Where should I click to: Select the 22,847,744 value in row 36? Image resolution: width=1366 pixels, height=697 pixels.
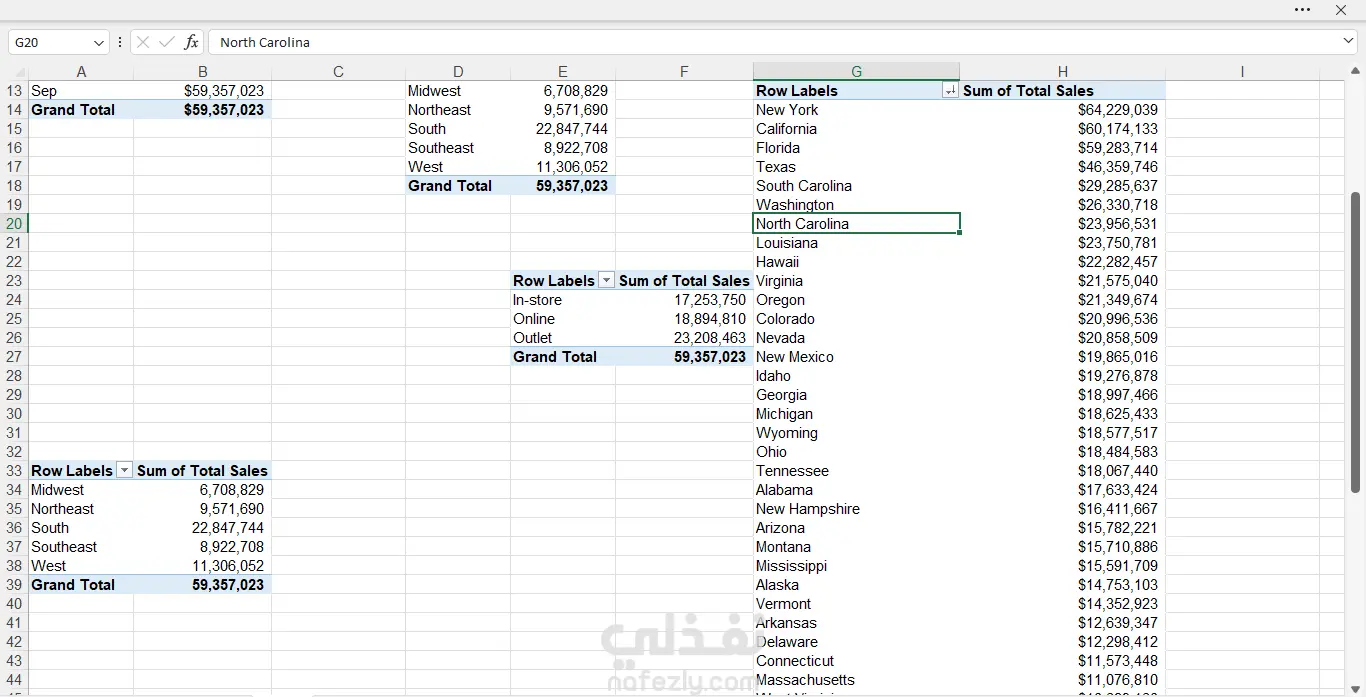tap(203, 528)
